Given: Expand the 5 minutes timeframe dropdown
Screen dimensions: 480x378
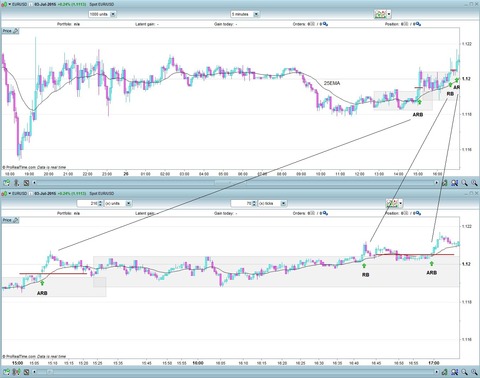Looking at the screenshot, I should pyautogui.click(x=256, y=14).
